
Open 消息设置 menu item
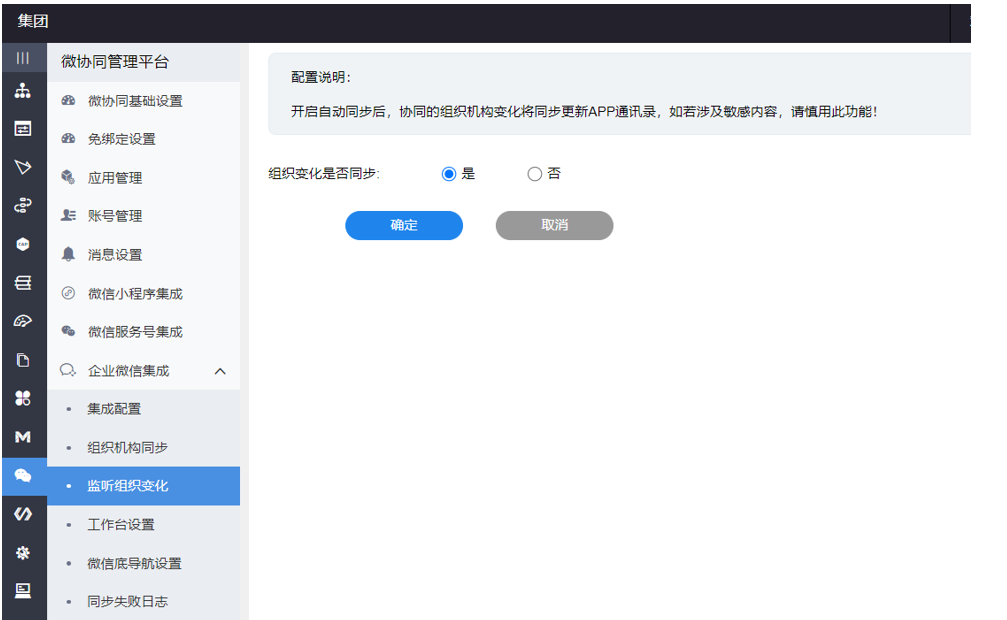coord(115,255)
